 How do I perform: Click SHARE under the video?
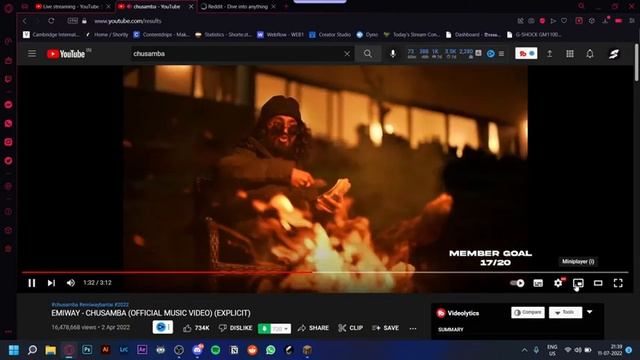pyautogui.click(x=313, y=328)
